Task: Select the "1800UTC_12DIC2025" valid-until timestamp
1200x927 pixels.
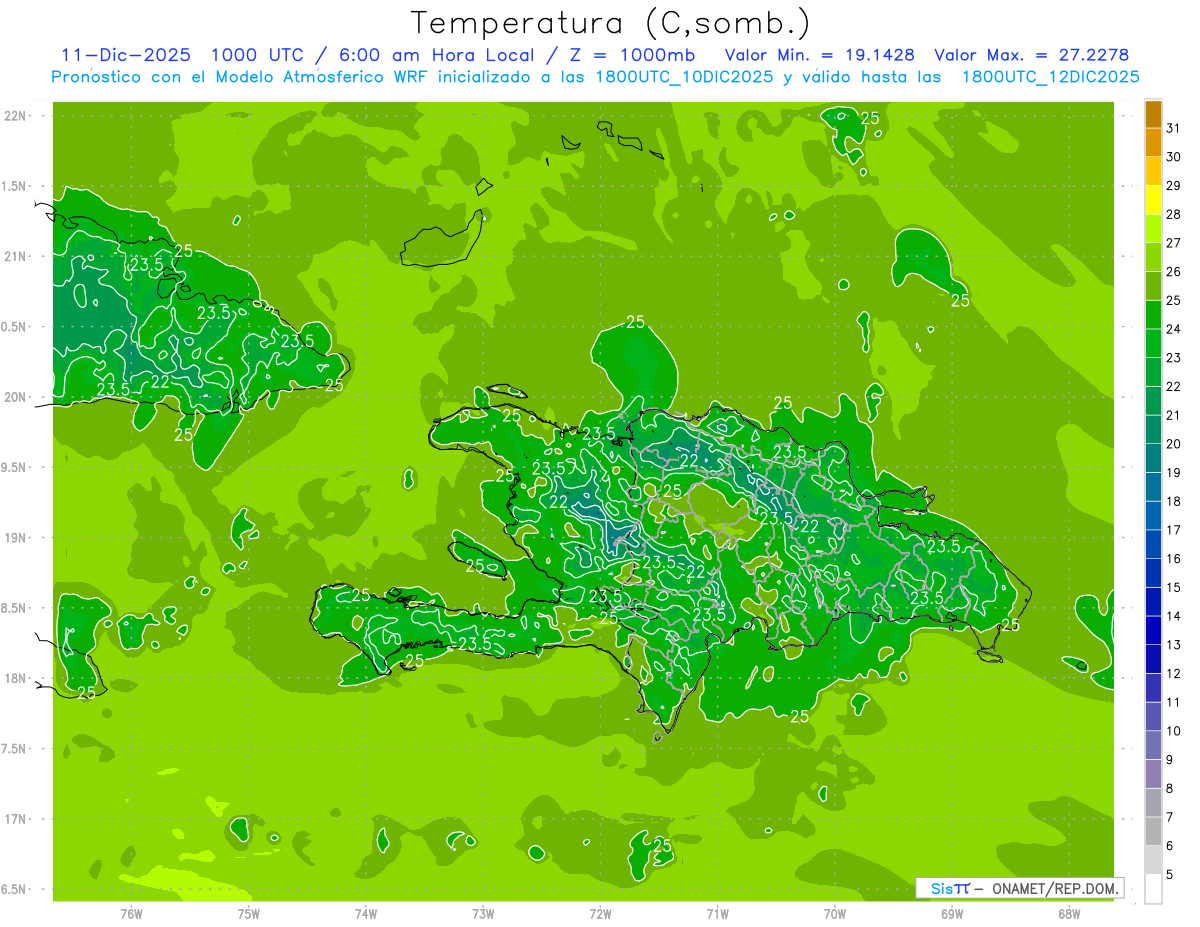Action: 1050,77
